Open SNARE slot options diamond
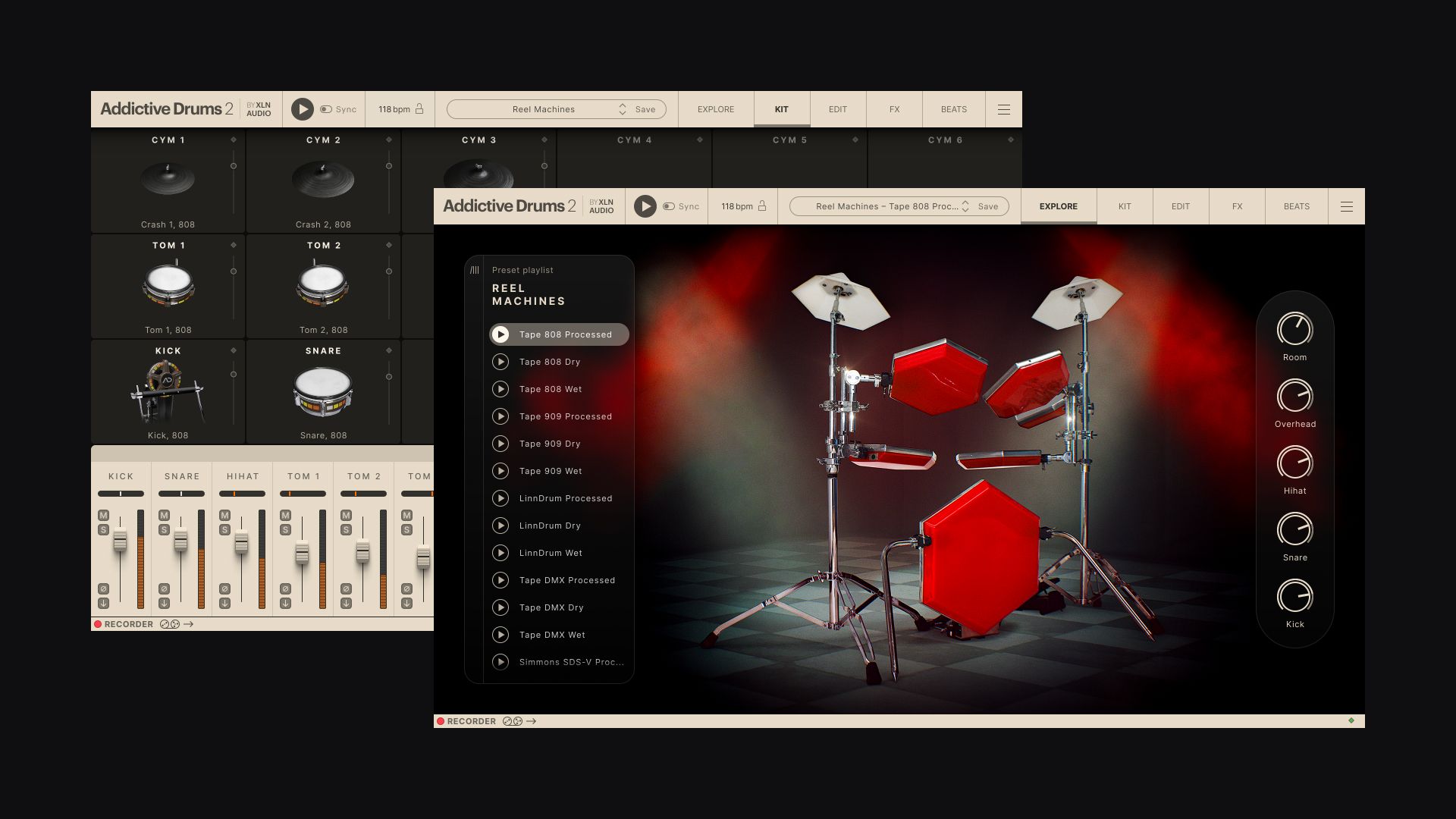This screenshot has width=1456, height=819. tap(389, 350)
